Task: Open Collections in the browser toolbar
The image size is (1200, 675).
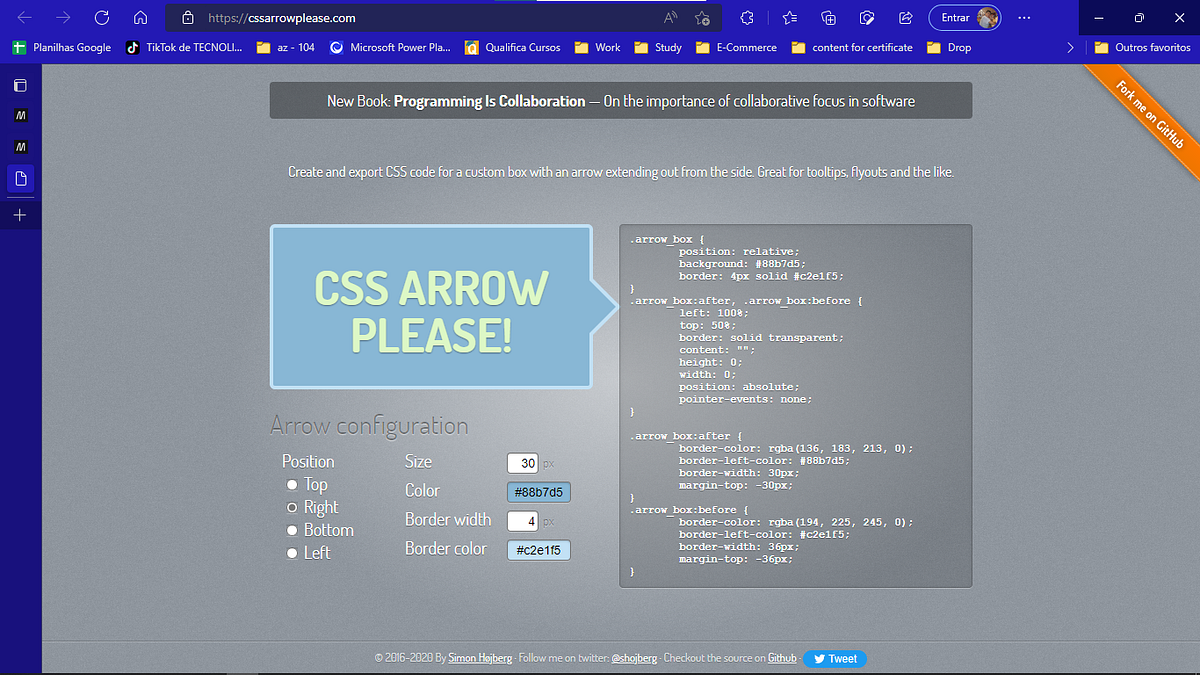Action: pyautogui.click(x=828, y=17)
